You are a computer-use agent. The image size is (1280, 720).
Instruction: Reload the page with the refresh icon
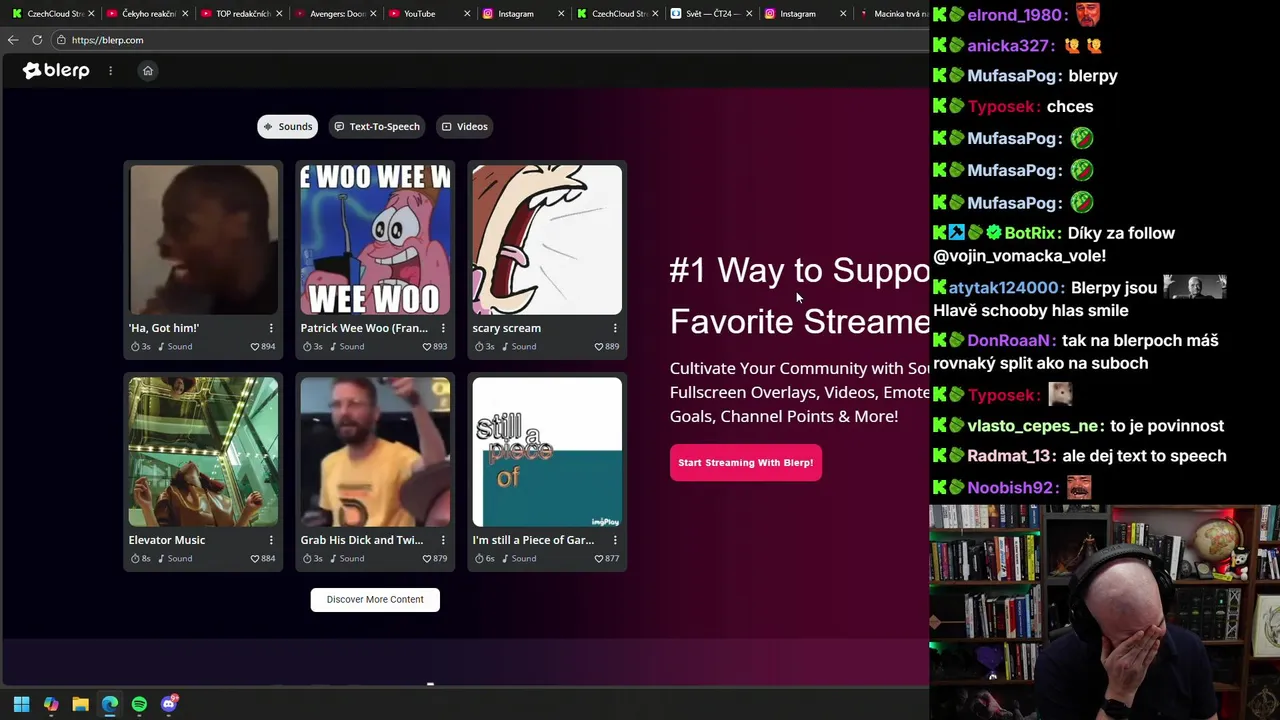coord(37,40)
